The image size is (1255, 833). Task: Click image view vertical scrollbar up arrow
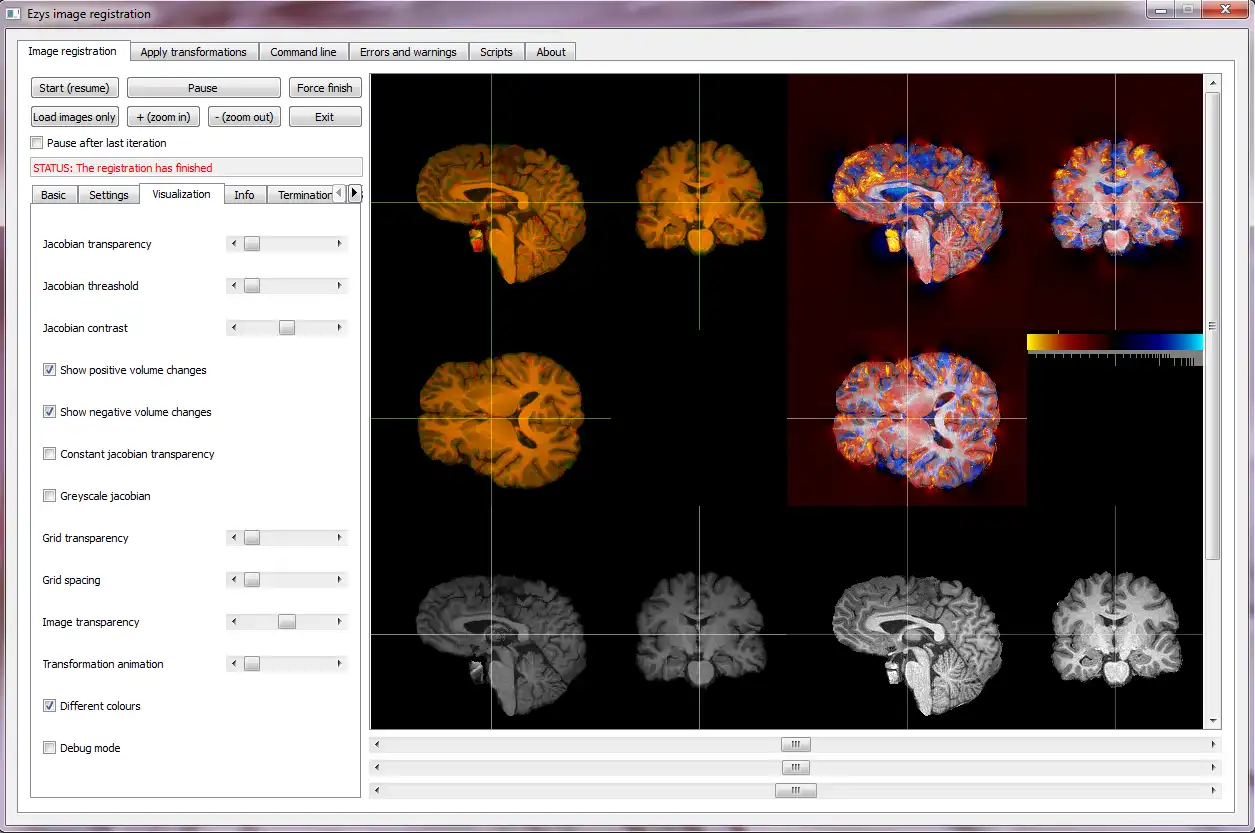1213,82
